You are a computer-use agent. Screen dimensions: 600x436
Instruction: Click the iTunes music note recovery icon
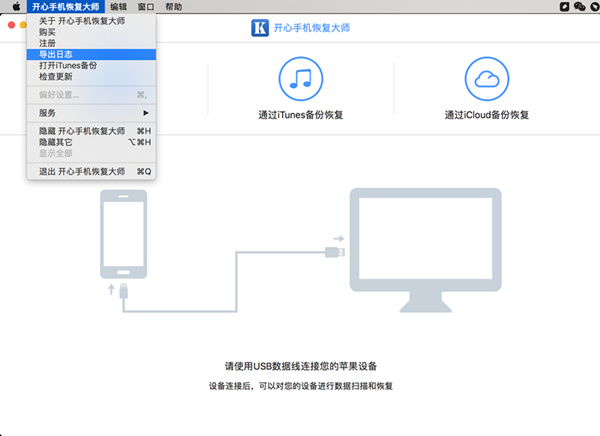pyautogui.click(x=301, y=78)
